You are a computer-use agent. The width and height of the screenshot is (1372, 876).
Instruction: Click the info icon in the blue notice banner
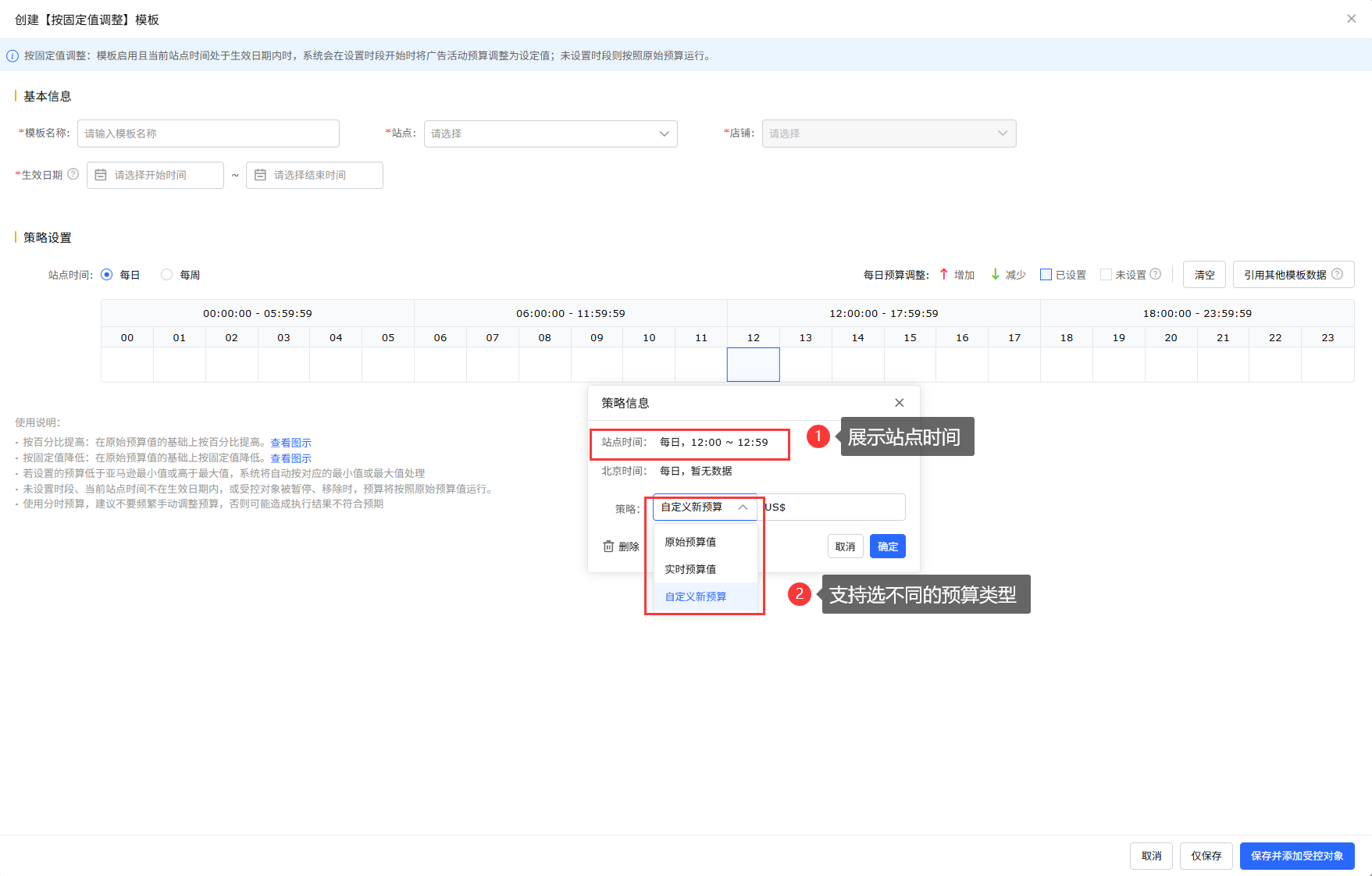[12, 56]
